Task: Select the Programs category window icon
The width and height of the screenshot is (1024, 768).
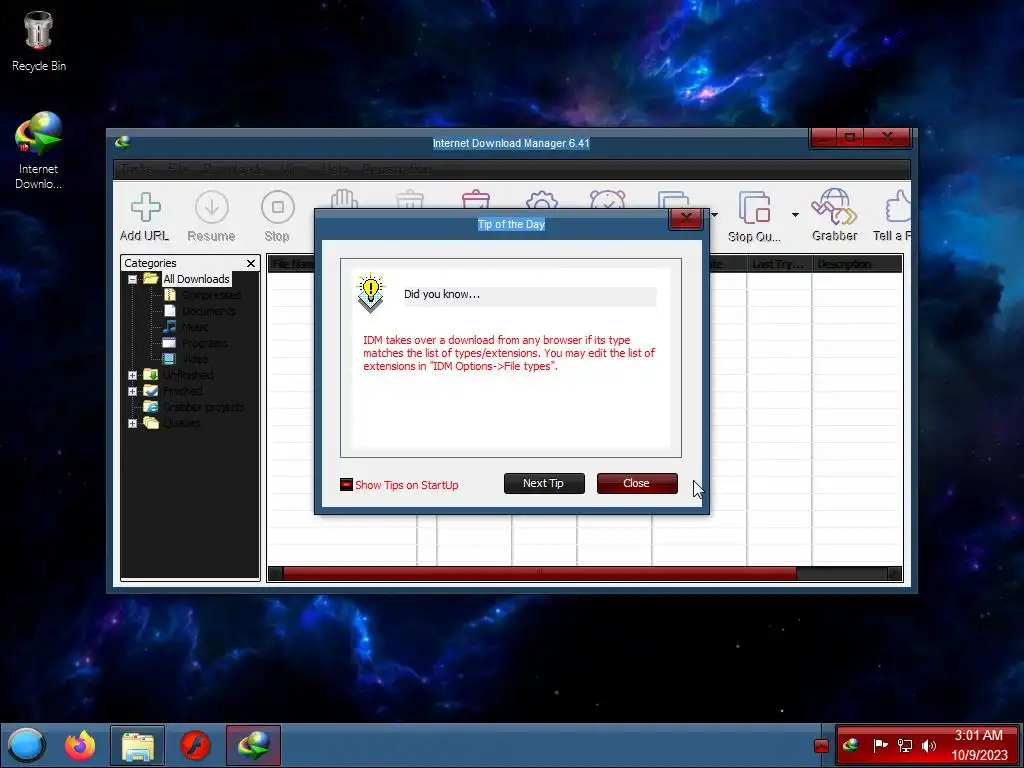Action: point(169,343)
